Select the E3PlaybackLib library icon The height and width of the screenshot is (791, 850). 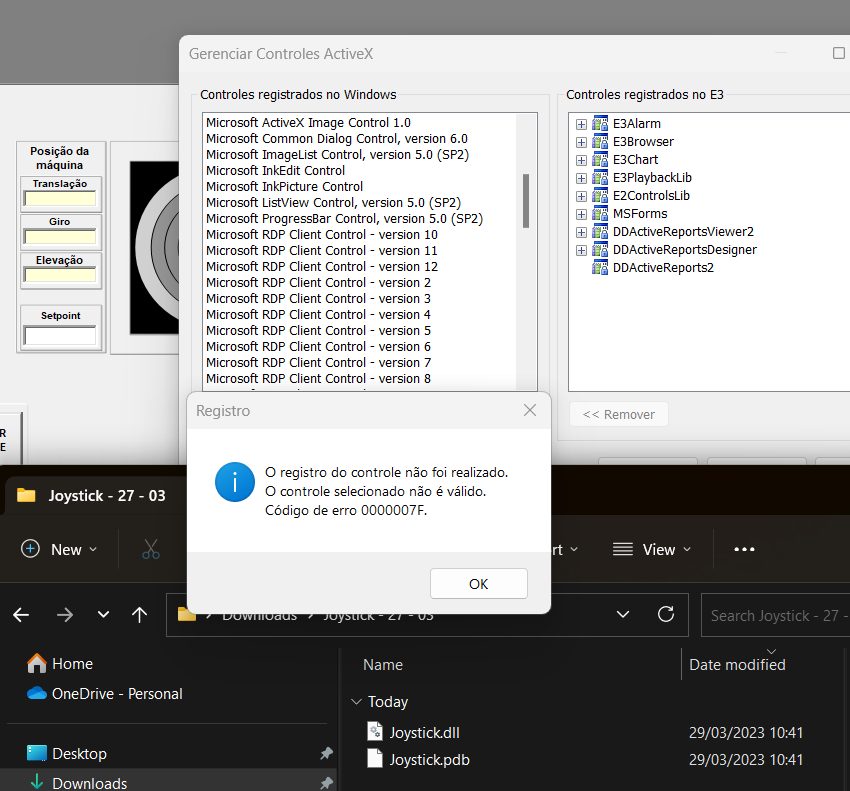click(x=600, y=177)
